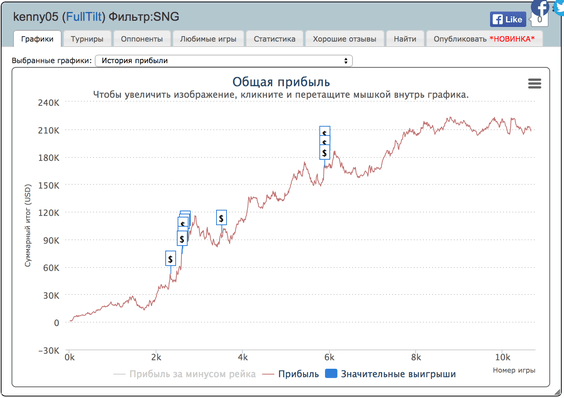Click the top dollar marker near 210K
Image resolution: width=564 pixels, height=398 pixels.
(325, 130)
